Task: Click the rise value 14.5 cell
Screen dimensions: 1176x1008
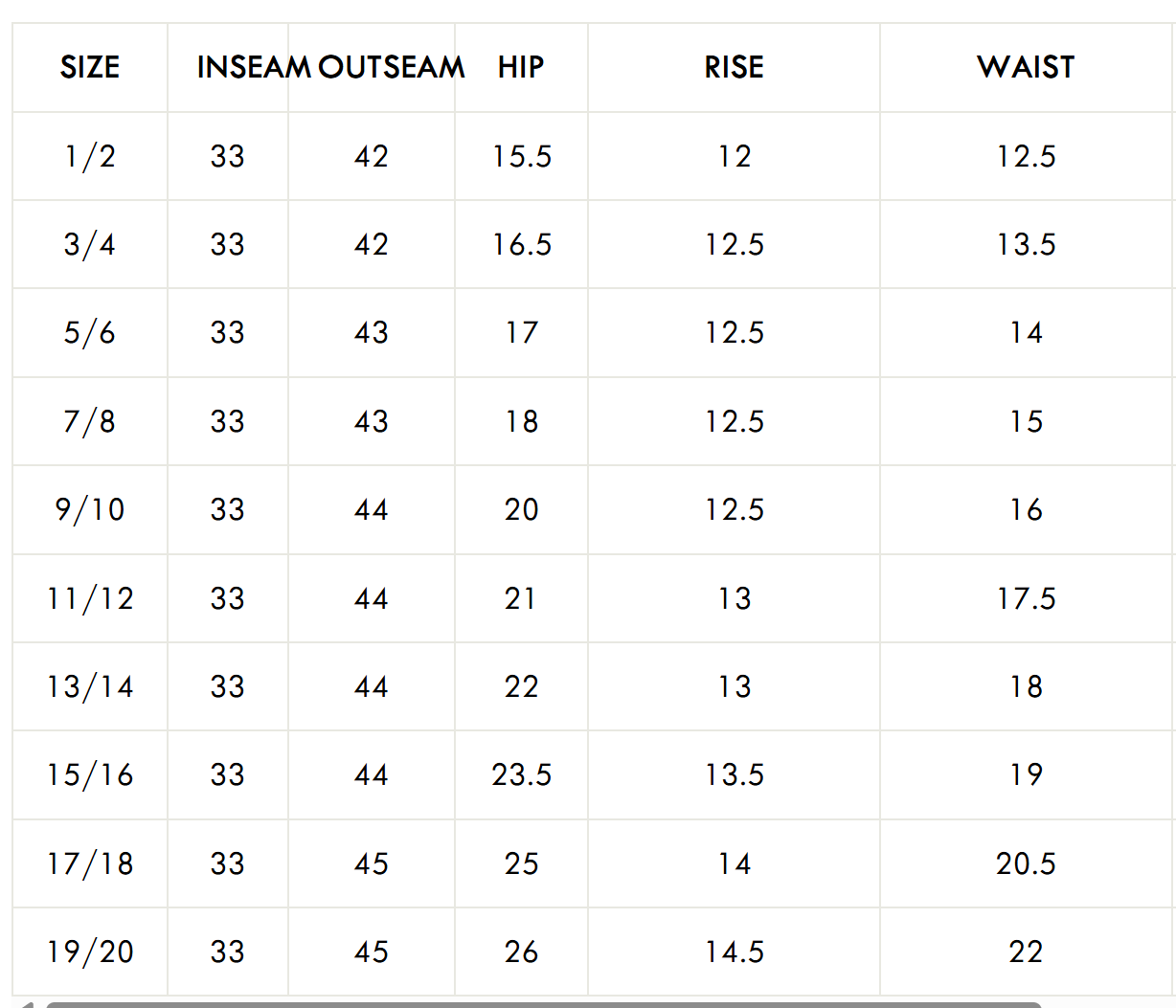Action: (735, 952)
